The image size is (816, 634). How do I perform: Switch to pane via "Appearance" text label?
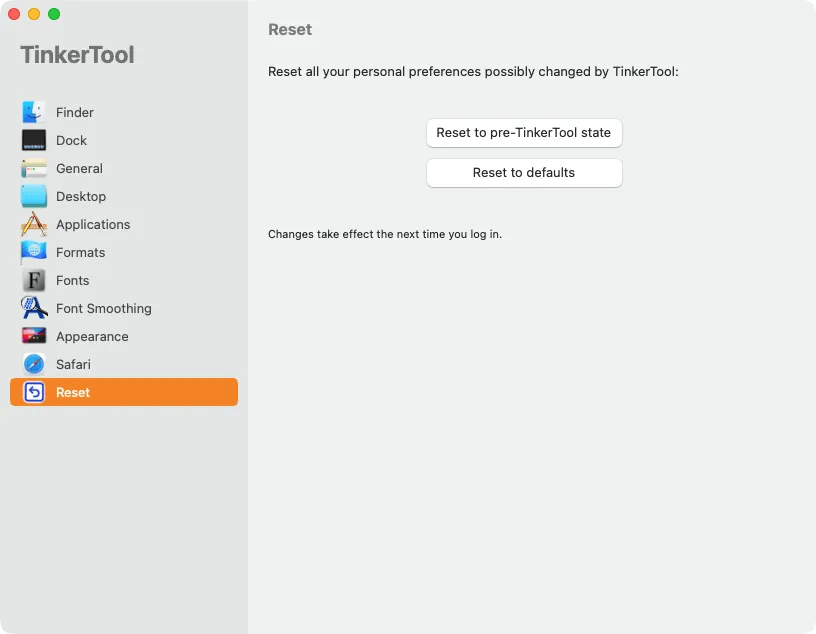[92, 336]
